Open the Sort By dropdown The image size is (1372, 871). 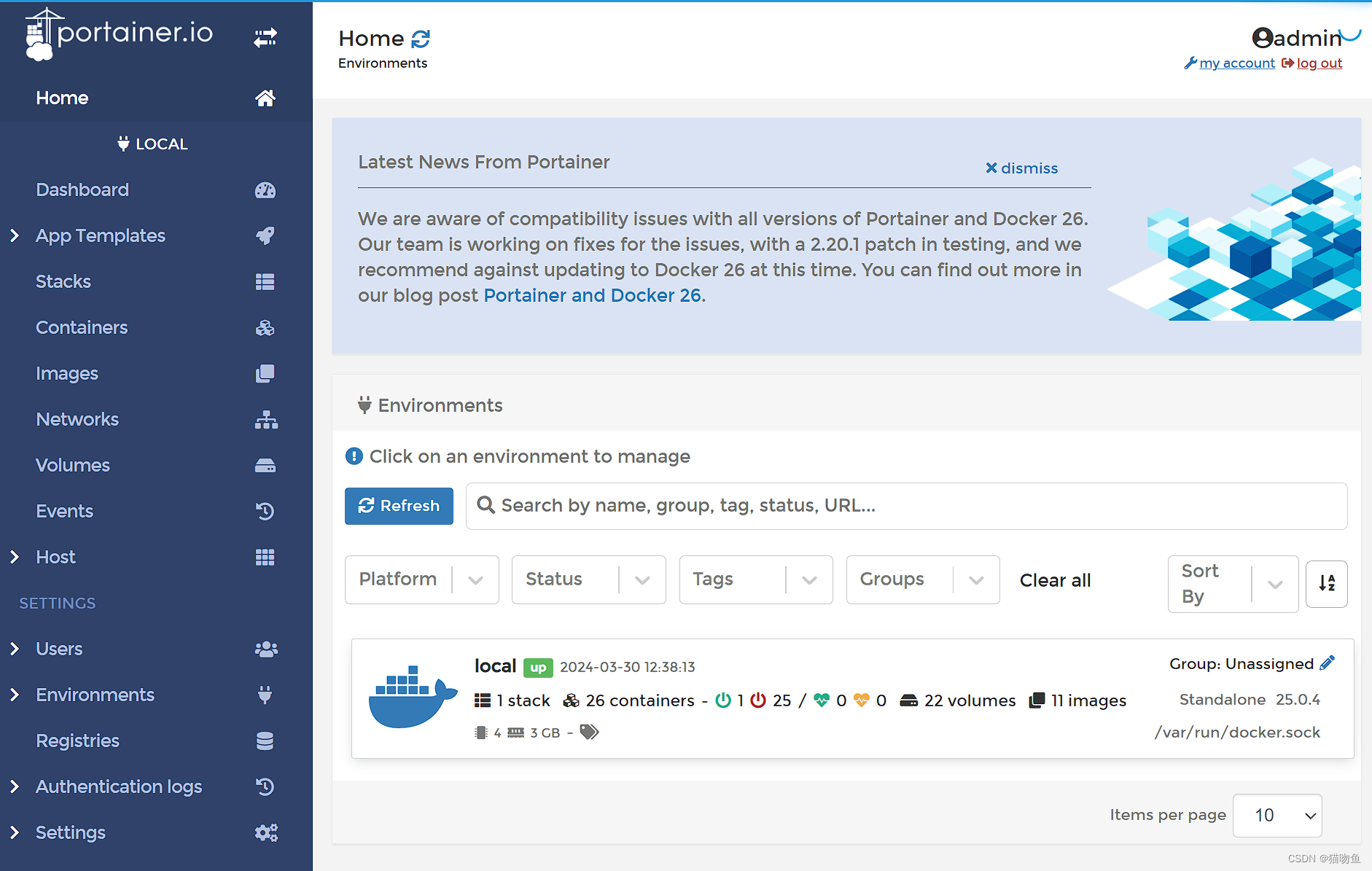[x=1233, y=584]
